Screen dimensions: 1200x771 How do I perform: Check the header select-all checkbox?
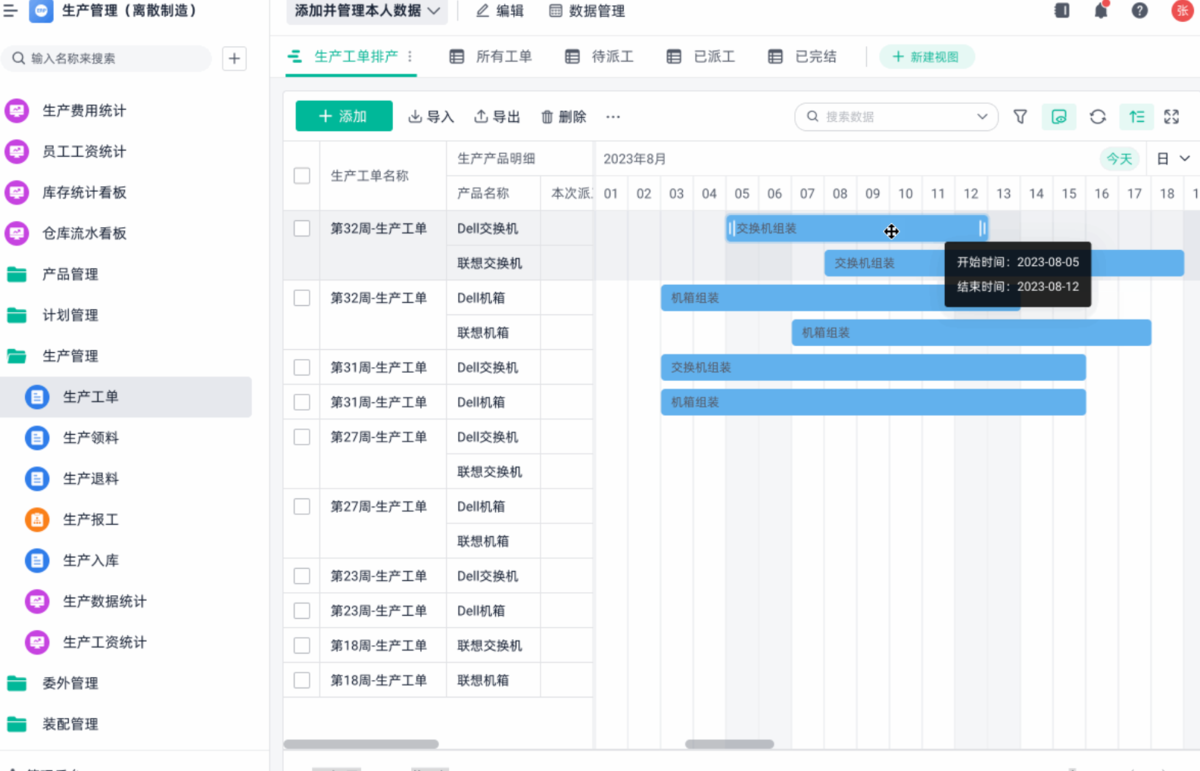pyautogui.click(x=300, y=175)
